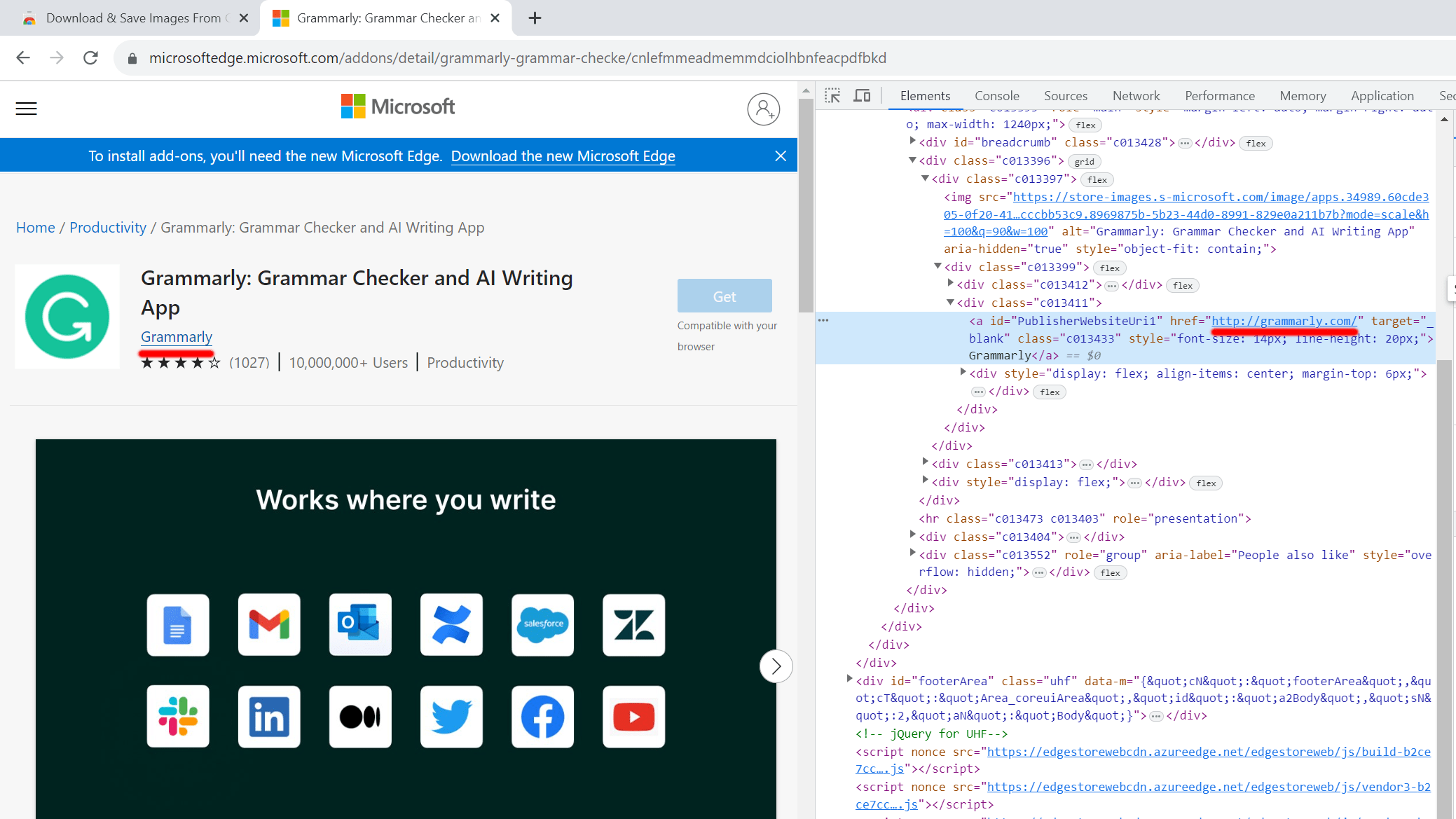The height and width of the screenshot is (819, 1456).
Task: Click the Get button
Action: [724, 296]
